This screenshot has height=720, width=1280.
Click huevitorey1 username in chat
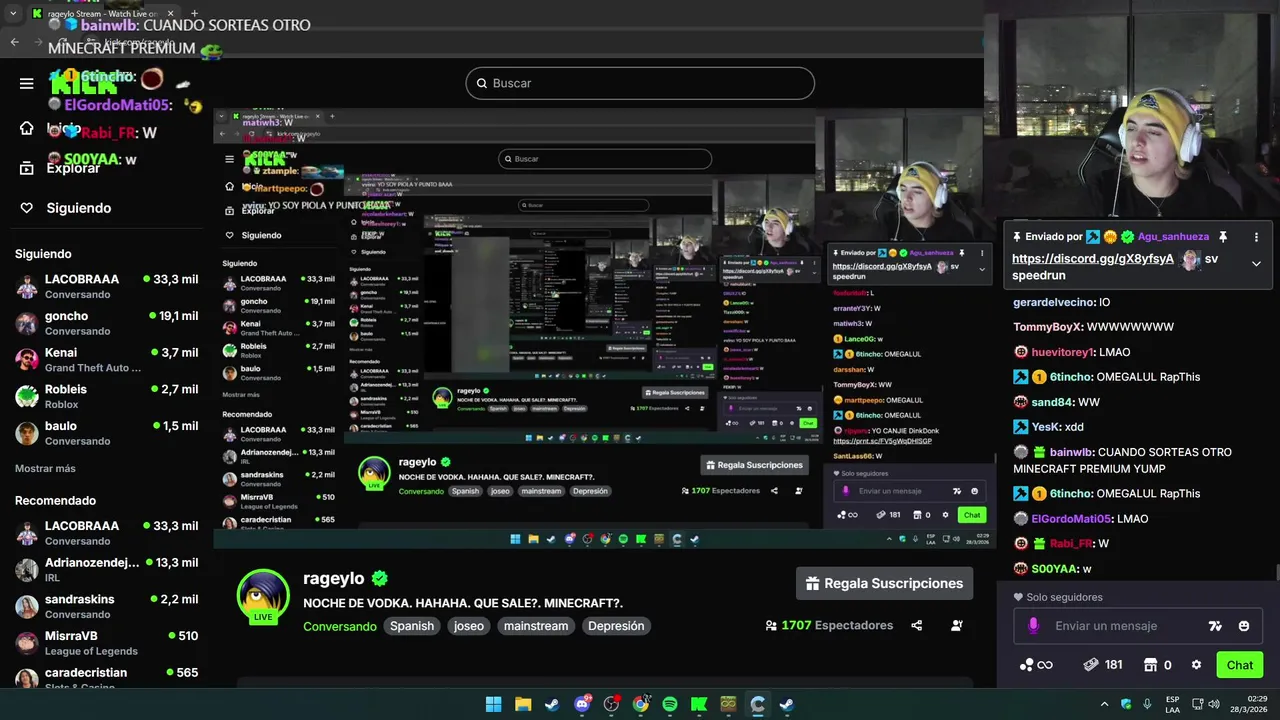(x=1062, y=352)
